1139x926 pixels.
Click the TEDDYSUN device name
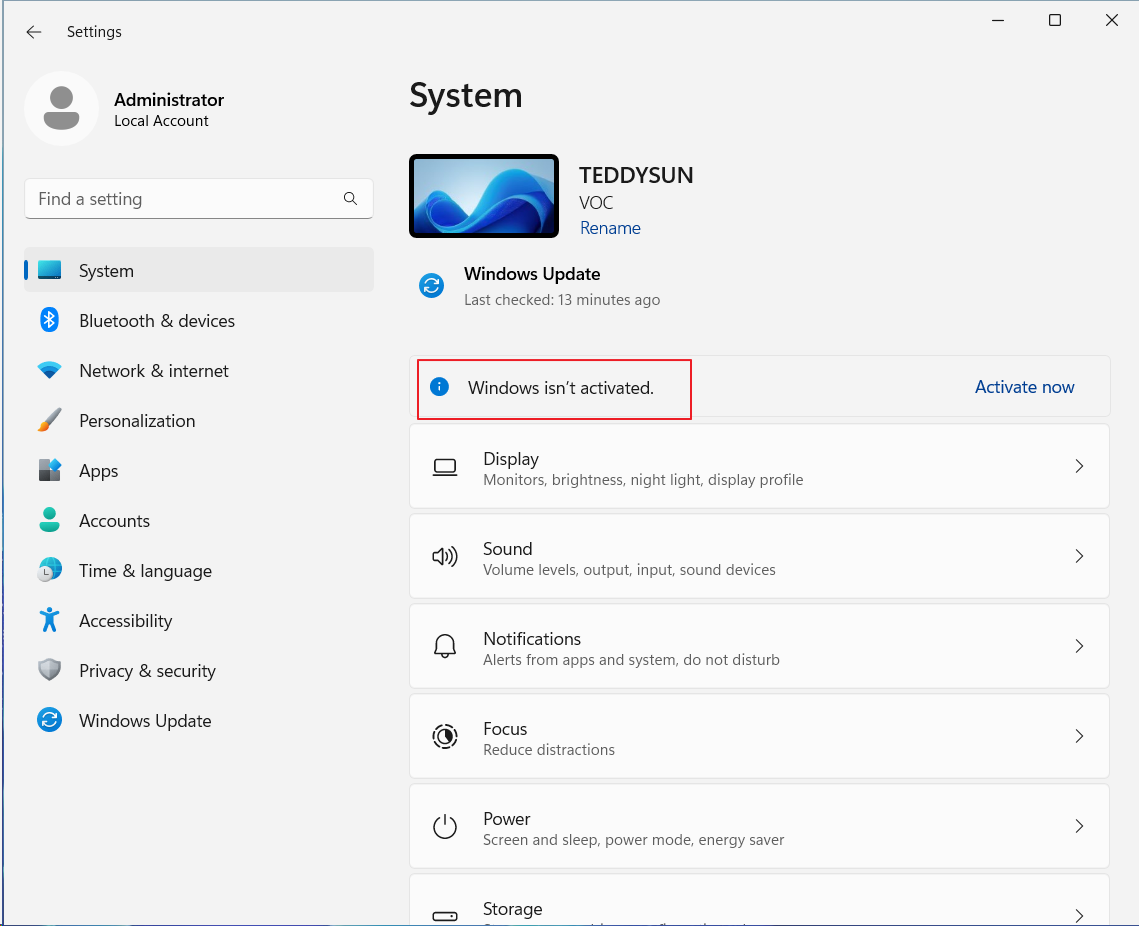point(636,175)
